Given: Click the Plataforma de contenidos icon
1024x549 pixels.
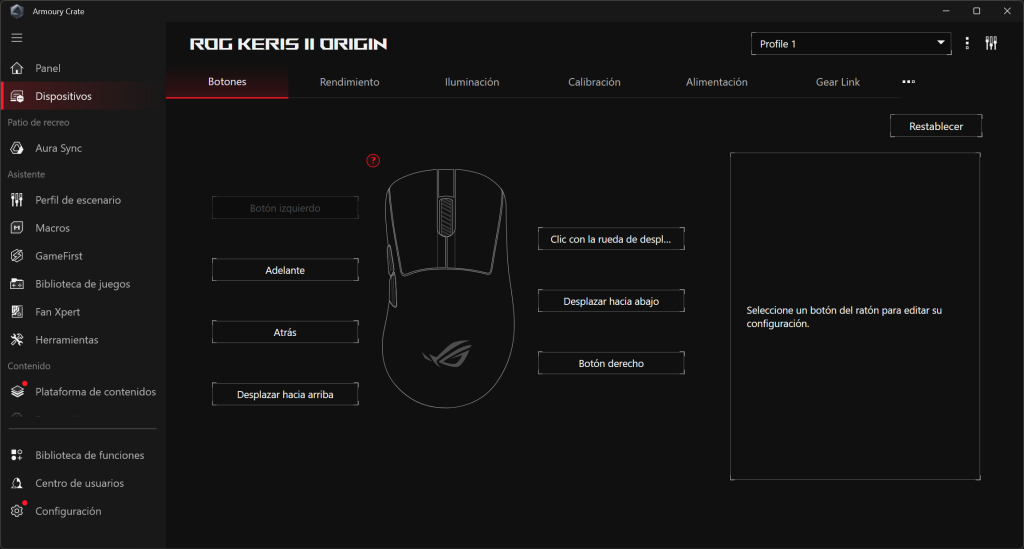Looking at the screenshot, I should click(18, 391).
